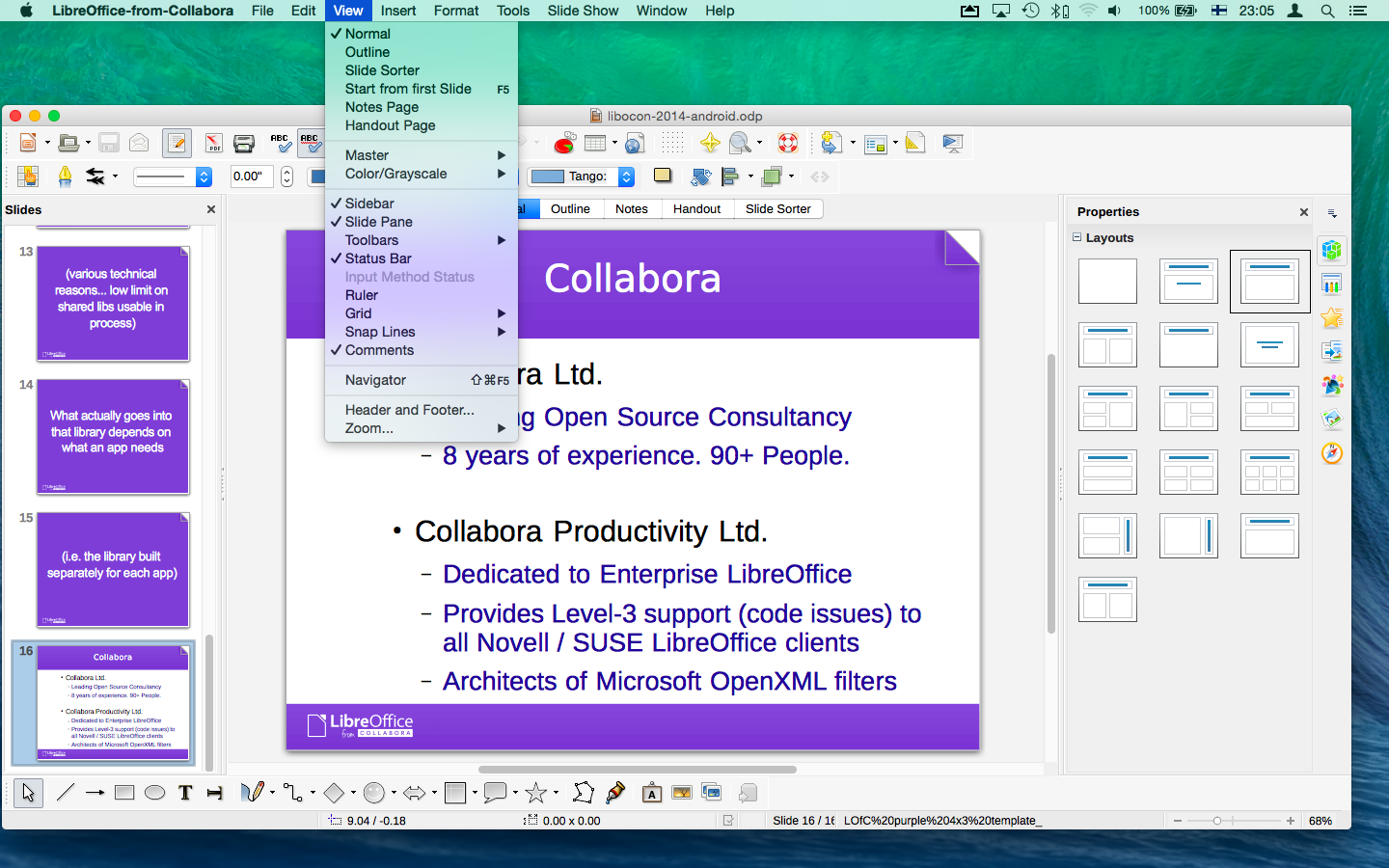Switch to Outline in View menu

422,52
